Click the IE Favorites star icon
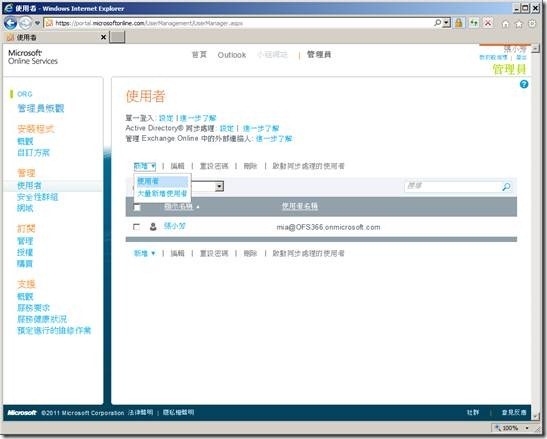The image size is (547, 439). [x=519, y=24]
